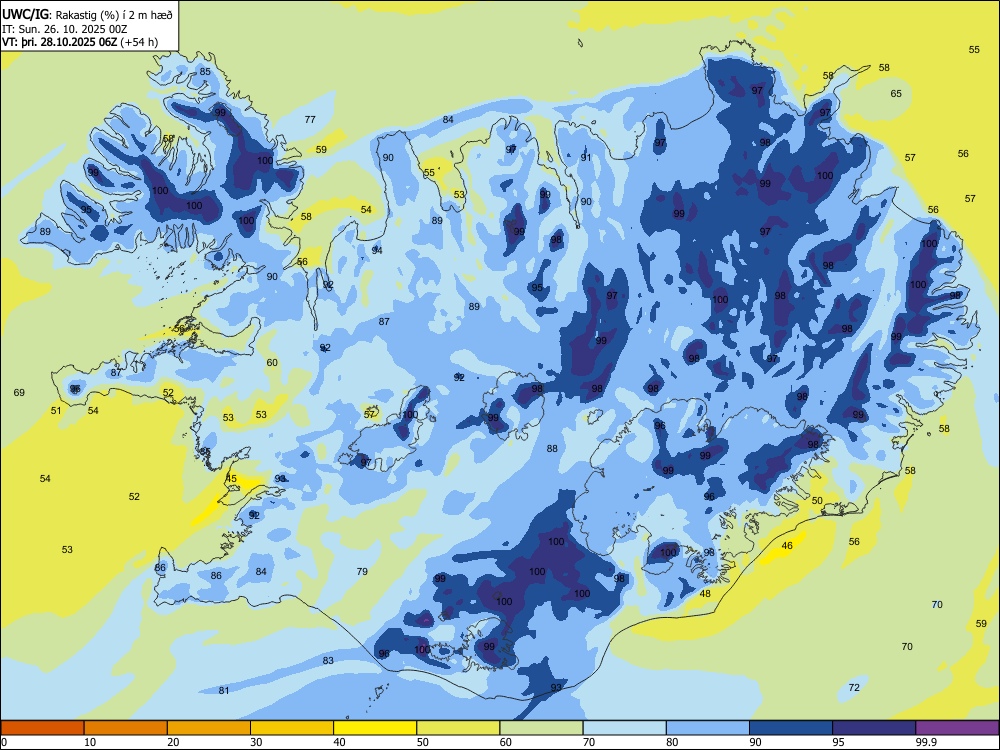Click the legend label '99.9'
1000x750 pixels.
926,742
